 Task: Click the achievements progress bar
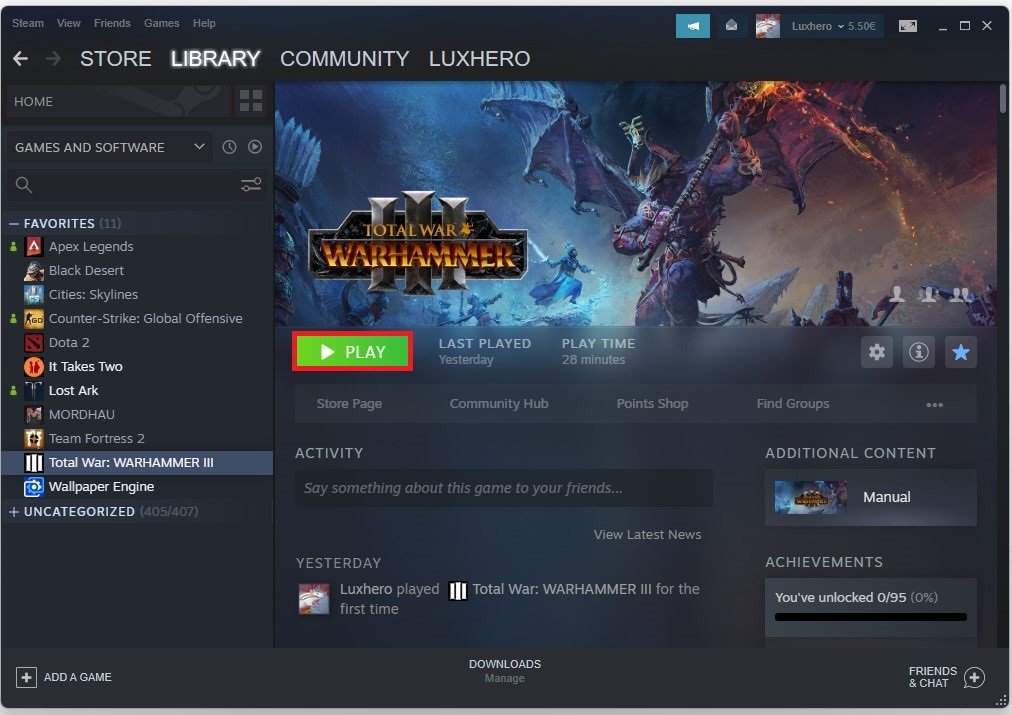(871, 617)
